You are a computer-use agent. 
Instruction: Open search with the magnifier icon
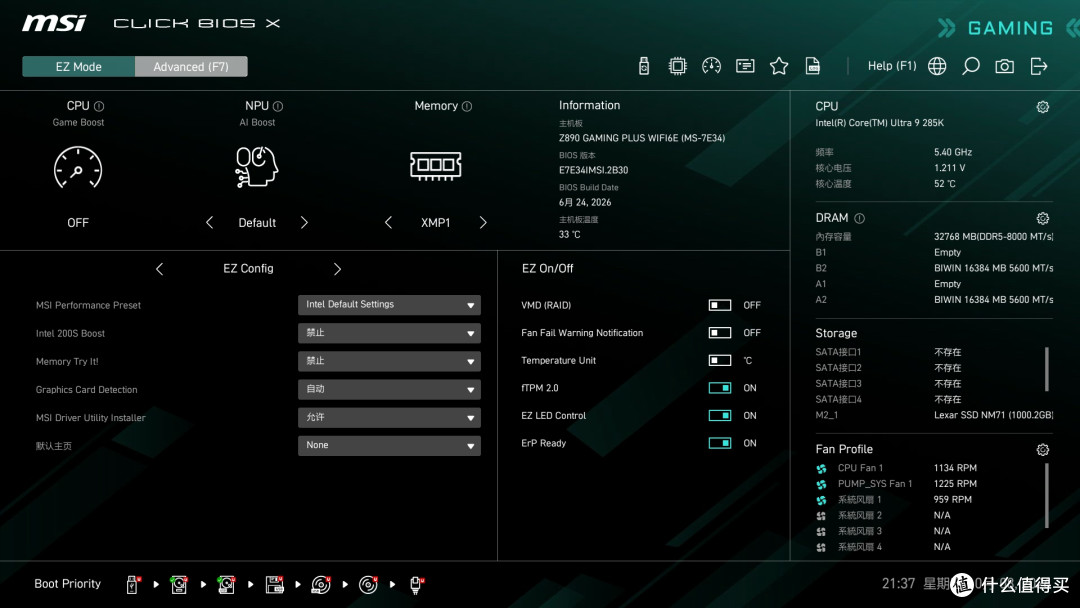click(x=970, y=66)
